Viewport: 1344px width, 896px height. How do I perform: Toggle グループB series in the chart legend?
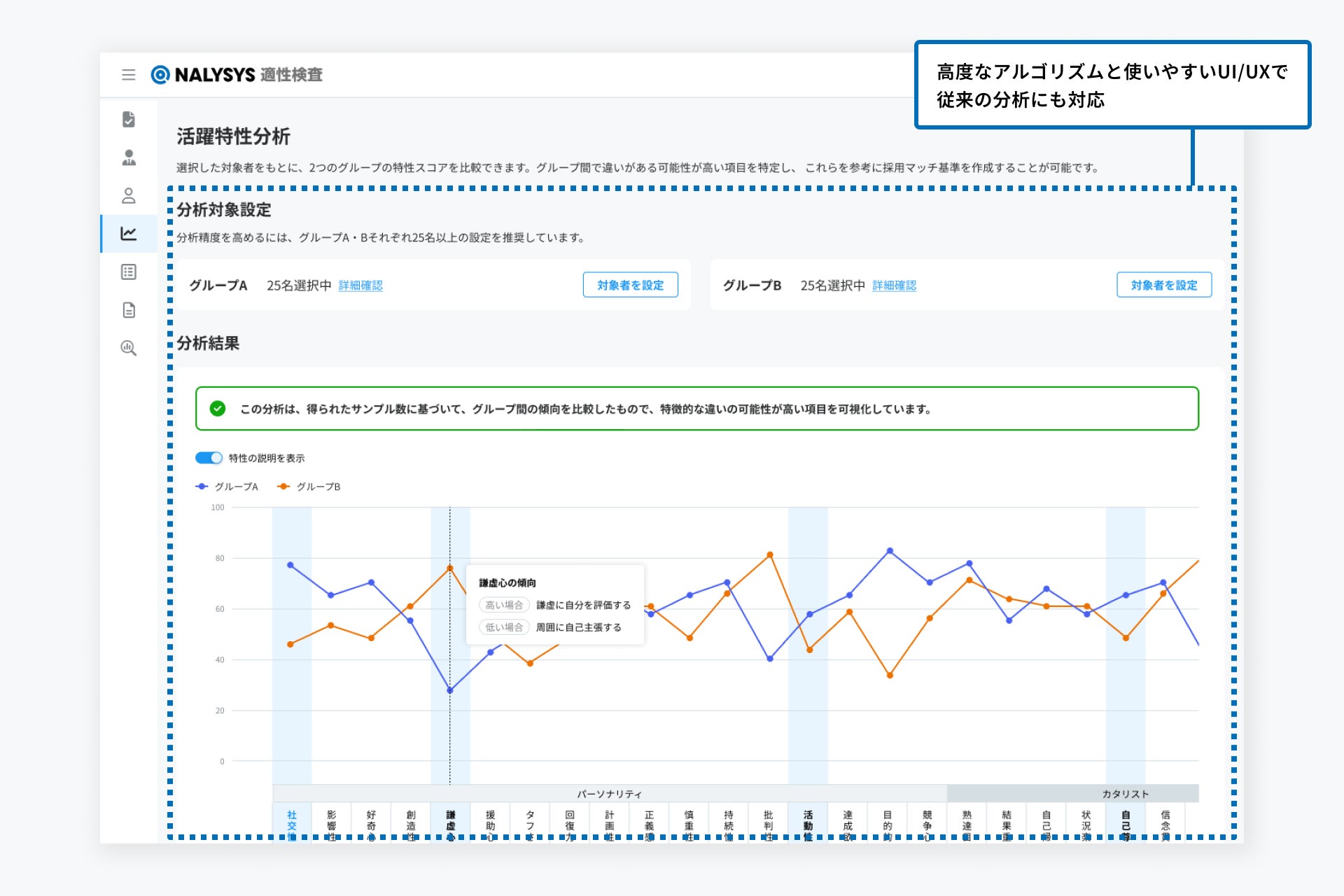(x=309, y=486)
